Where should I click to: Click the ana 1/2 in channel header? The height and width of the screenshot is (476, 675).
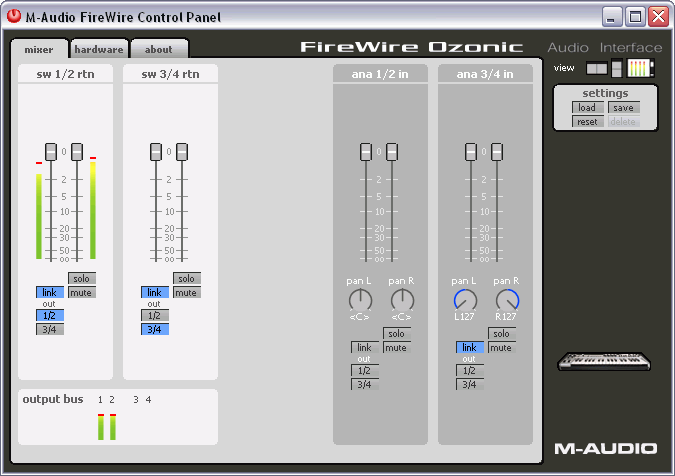[380, 74]
